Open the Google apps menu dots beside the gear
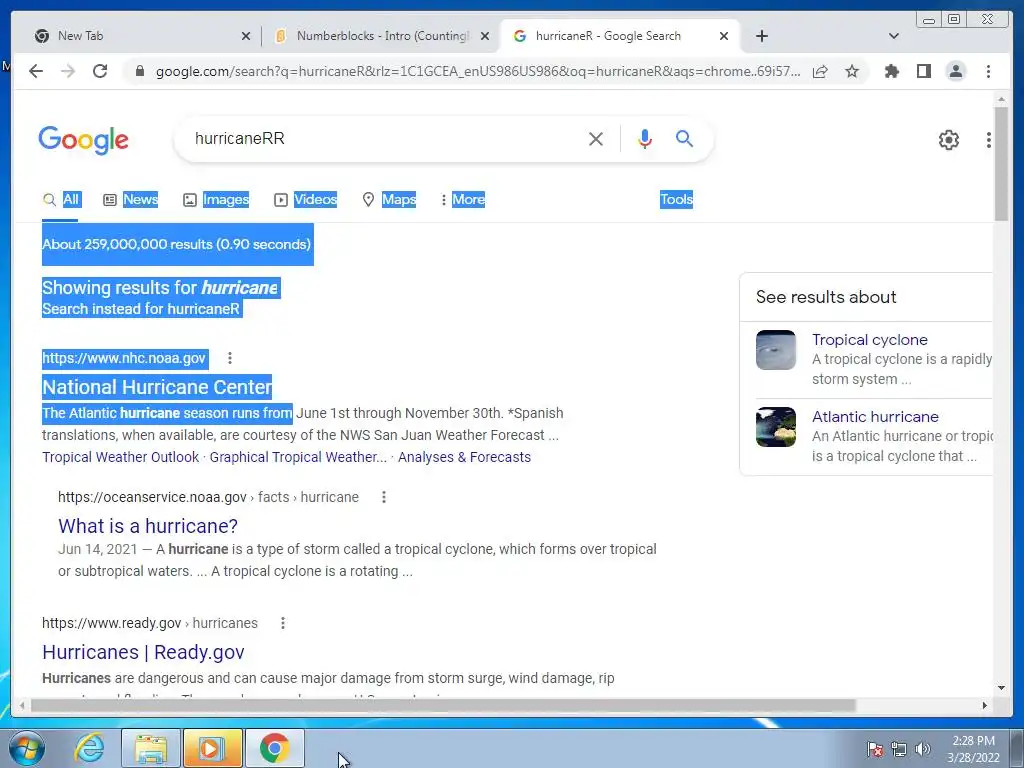The width and height of the screenshot is (1024, 768). 988,140
